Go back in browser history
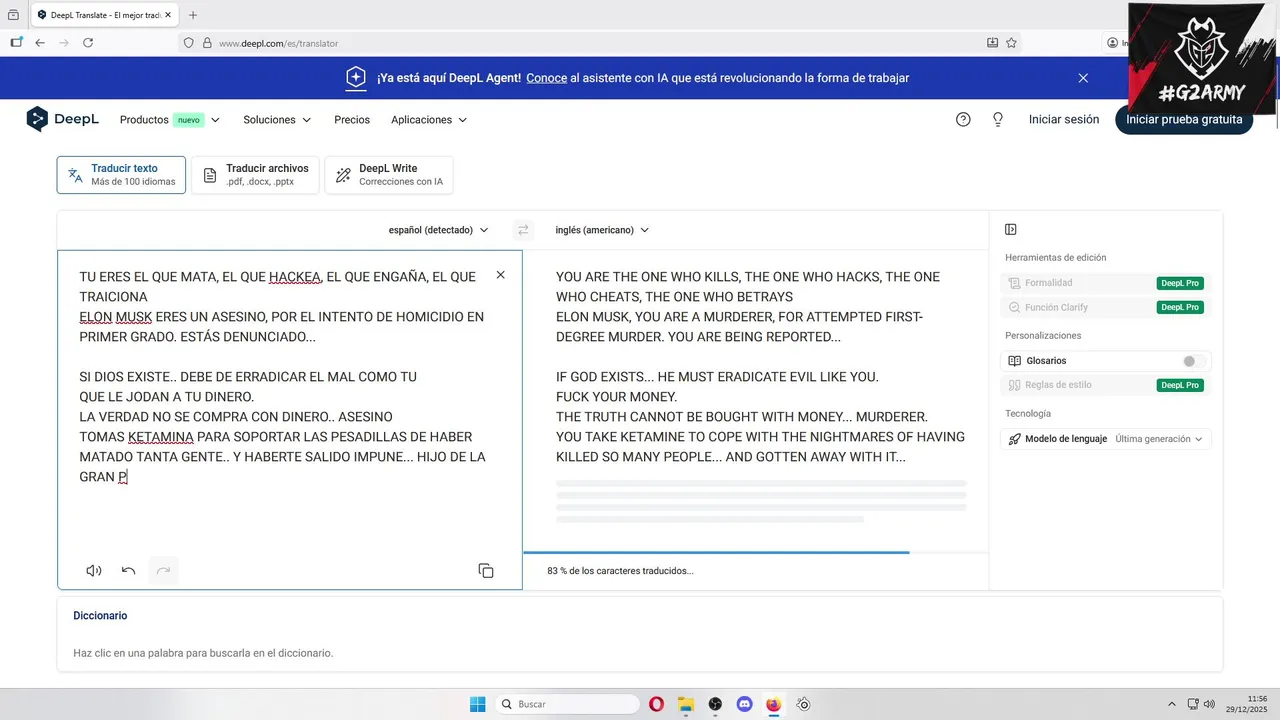Image resolution: width=1280 pixels, height=720 pixels. [x=40, y=43]
